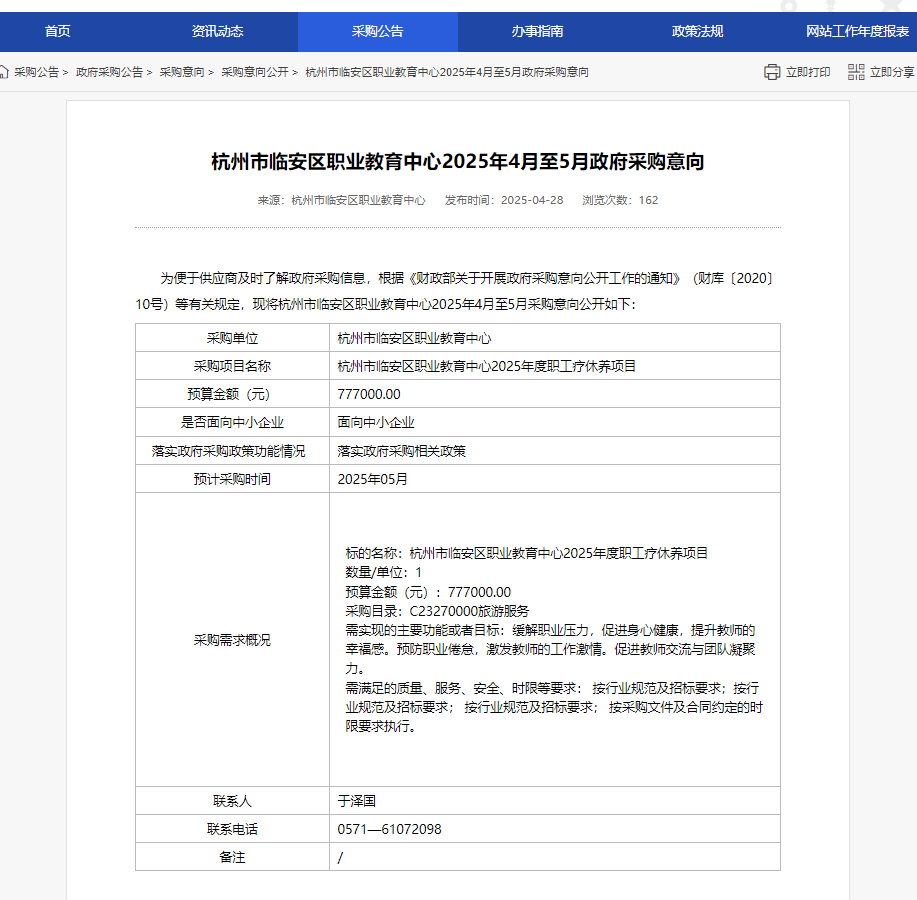Open the 办事指南 navigation item

537,31
